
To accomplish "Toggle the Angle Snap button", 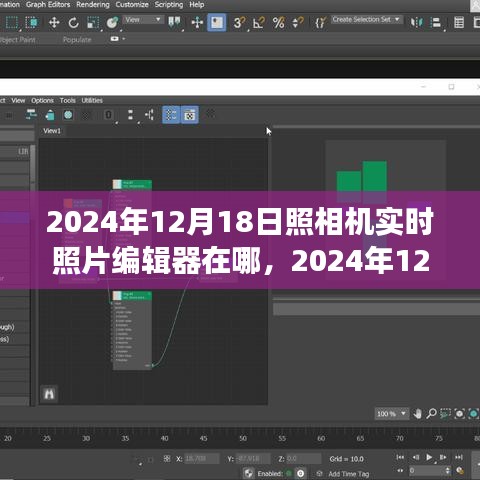I will coord(259,23).
